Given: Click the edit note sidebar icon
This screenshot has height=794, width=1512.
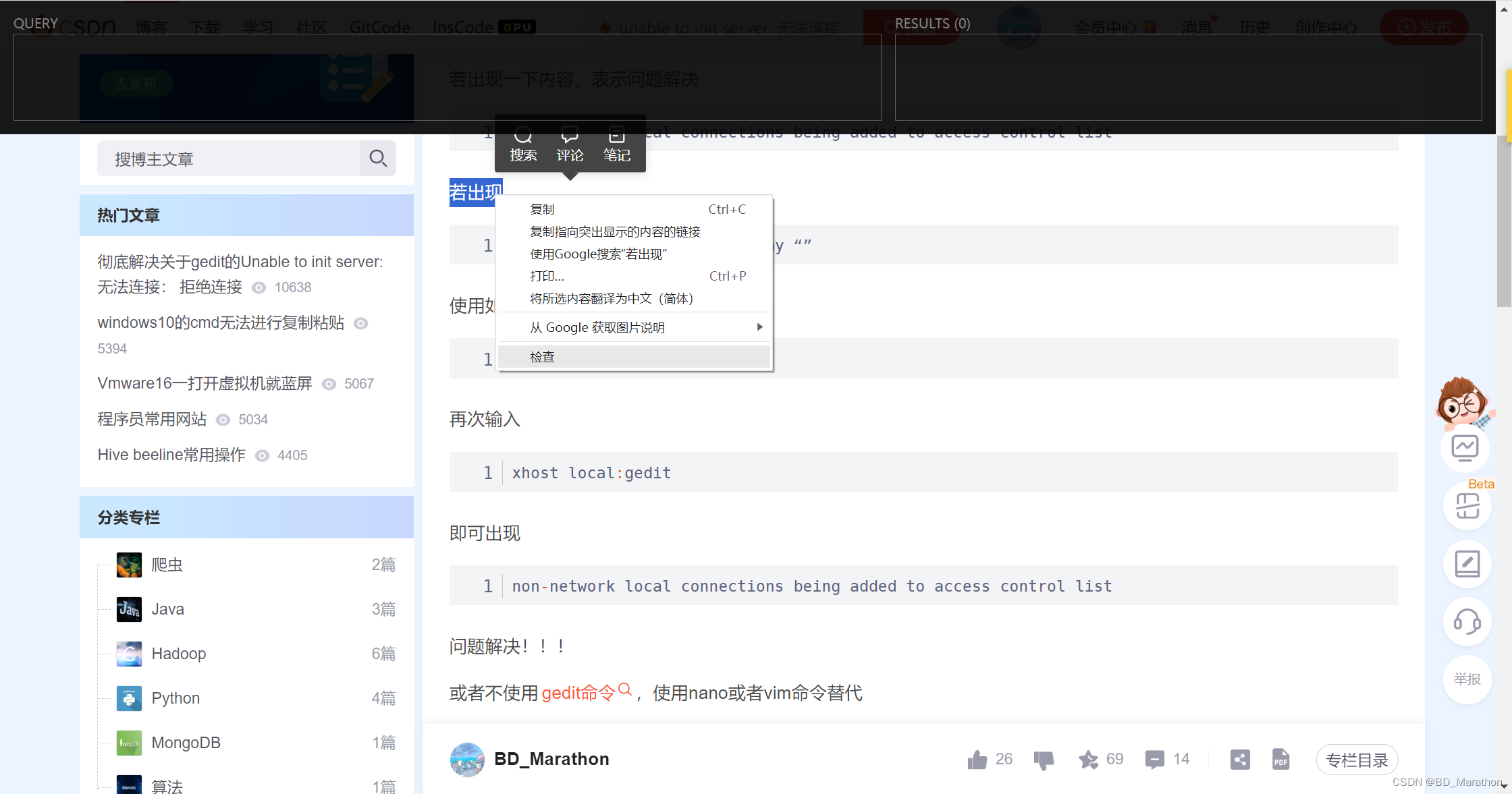Looking at the screenshot, I should pos(1467,564).
